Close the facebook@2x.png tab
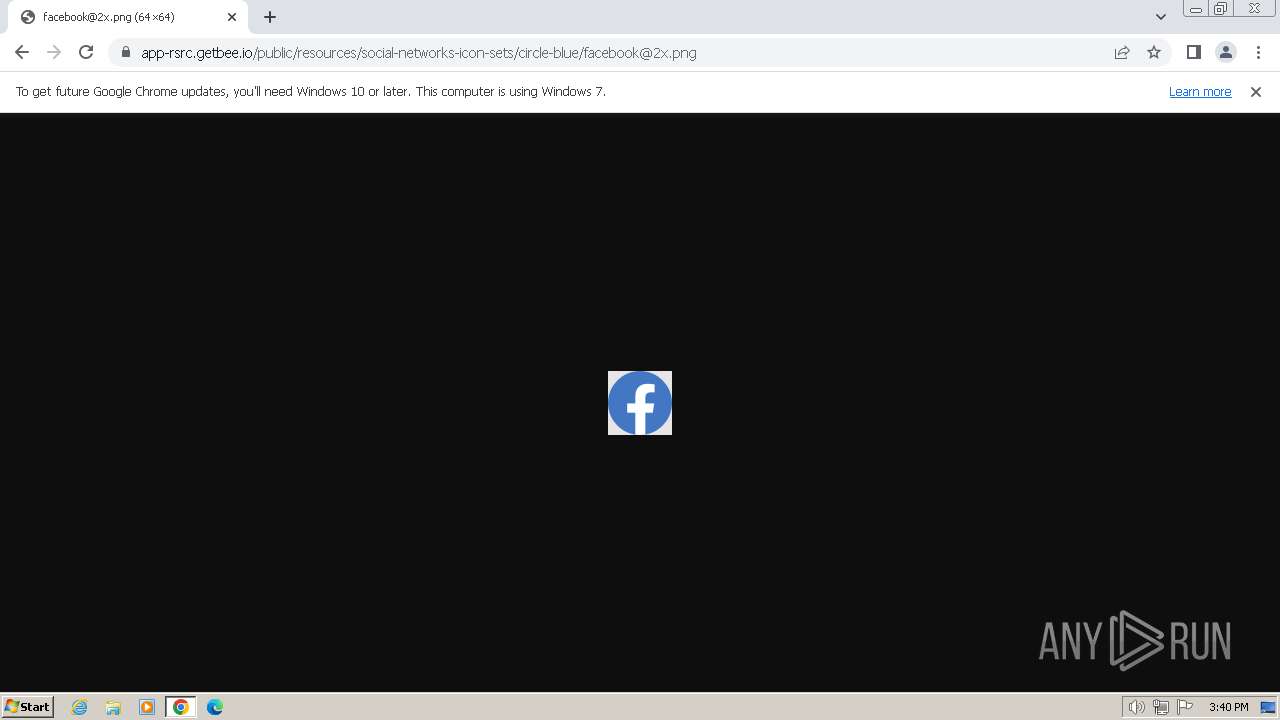Screen dimensions: 1280x720 tap(232, 17)
